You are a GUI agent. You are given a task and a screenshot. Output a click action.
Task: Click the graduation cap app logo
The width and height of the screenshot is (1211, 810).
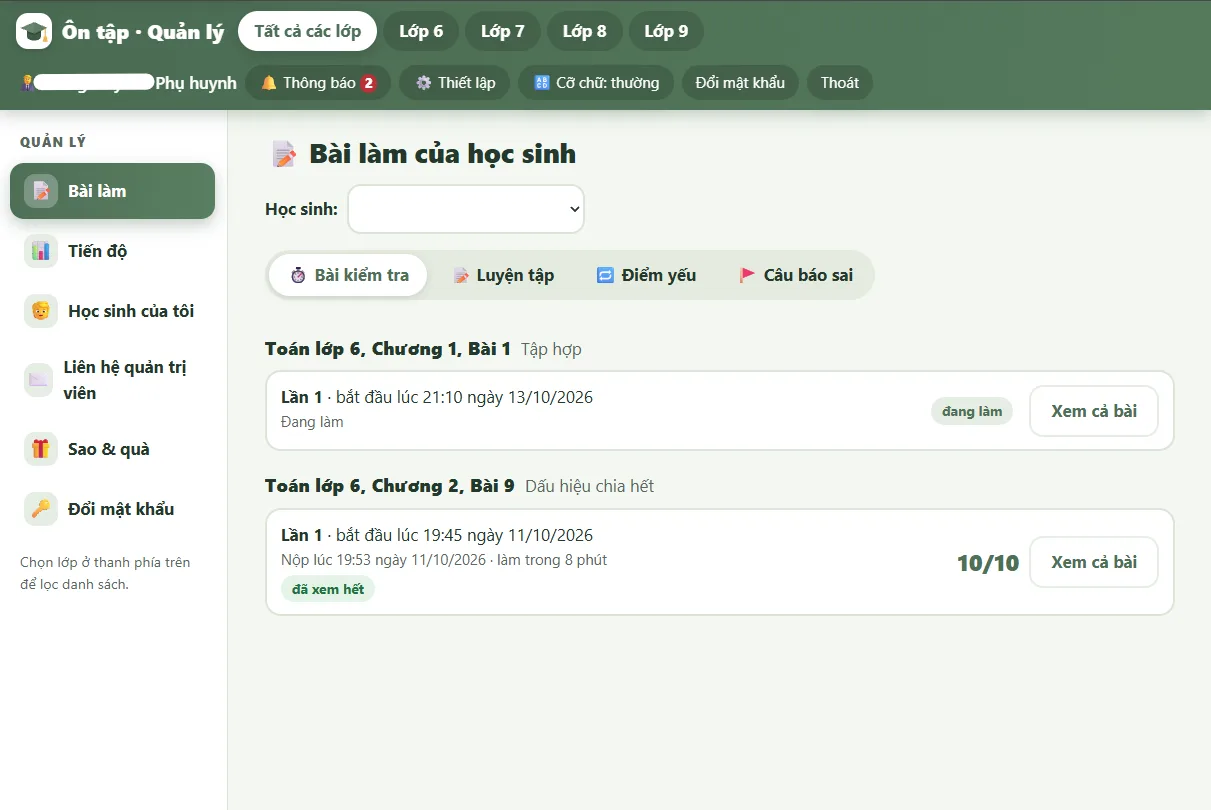(34, 32)
